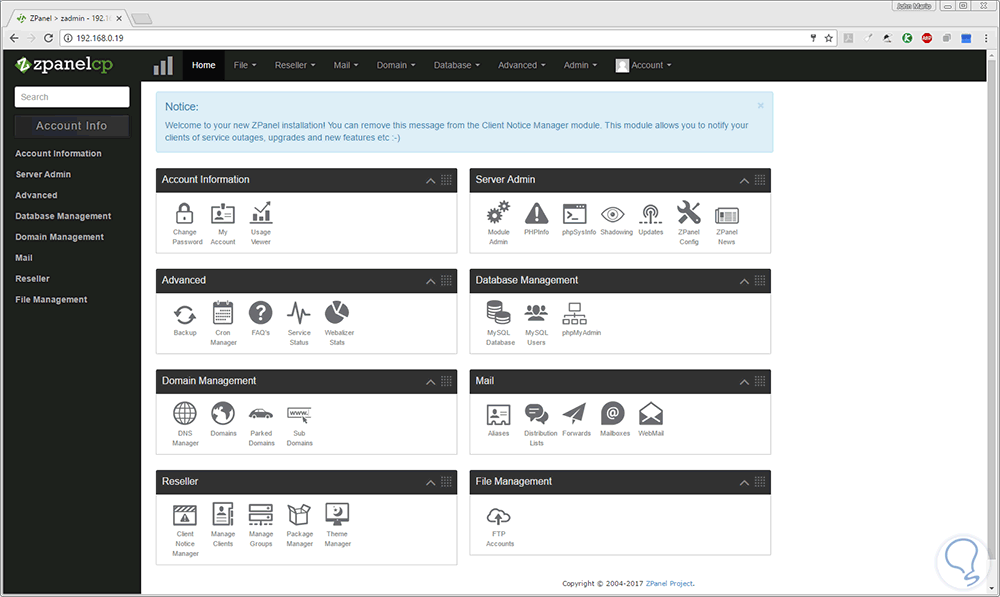Click the Account Info sidebar button
This screenshot has height=597, width=1000.
point(71,126)
